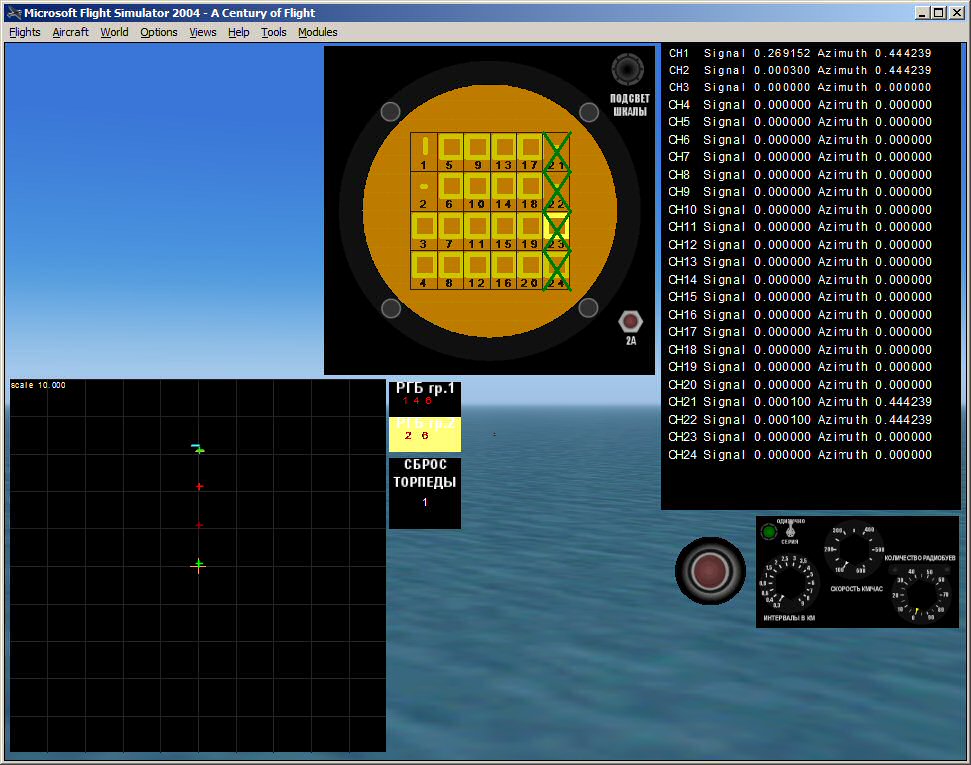The image size is (971, 765).
Task: Select buoy channel cell 10
Action: [x=477, y=191]
